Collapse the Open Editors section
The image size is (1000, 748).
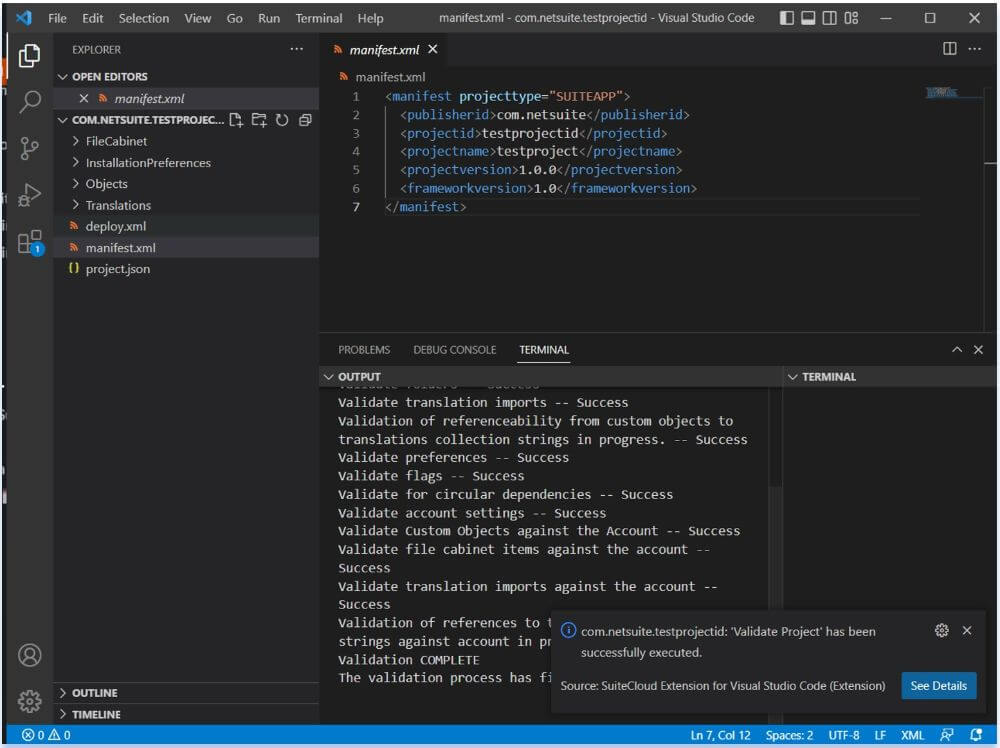[x=186, y=77]
